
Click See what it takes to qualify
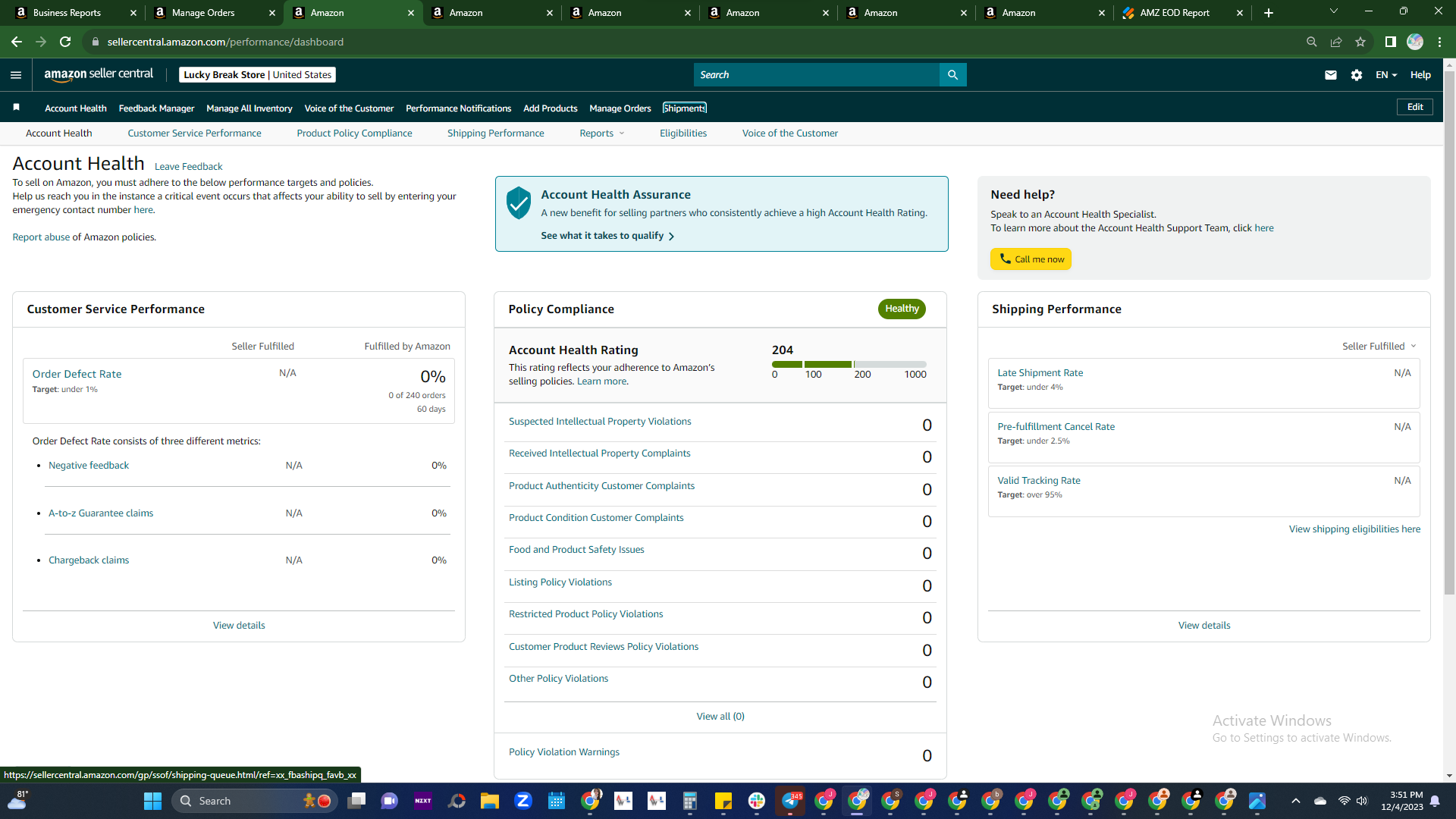tap(607, 236)
